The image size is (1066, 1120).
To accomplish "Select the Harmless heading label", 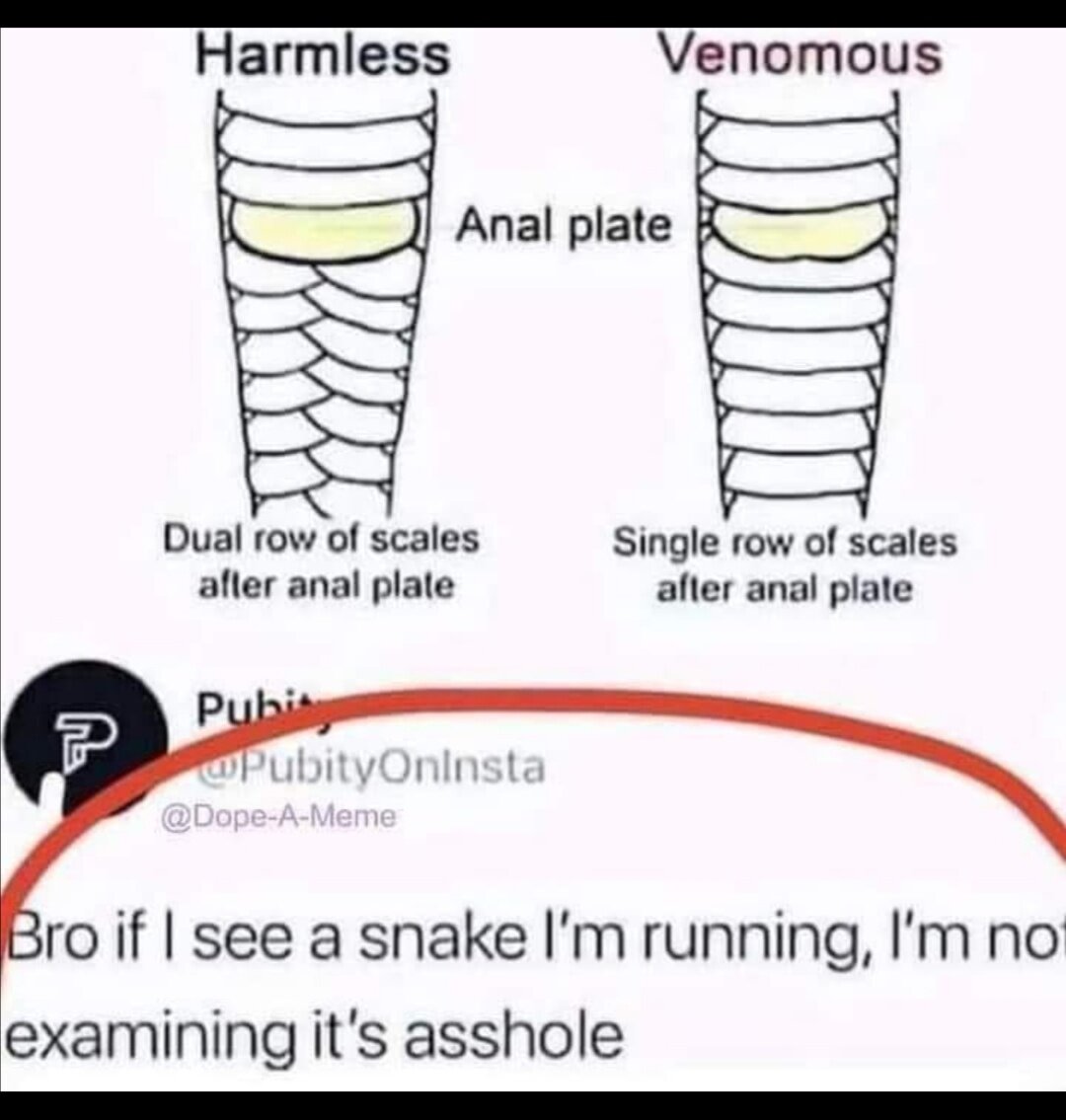I will point(323,55).
